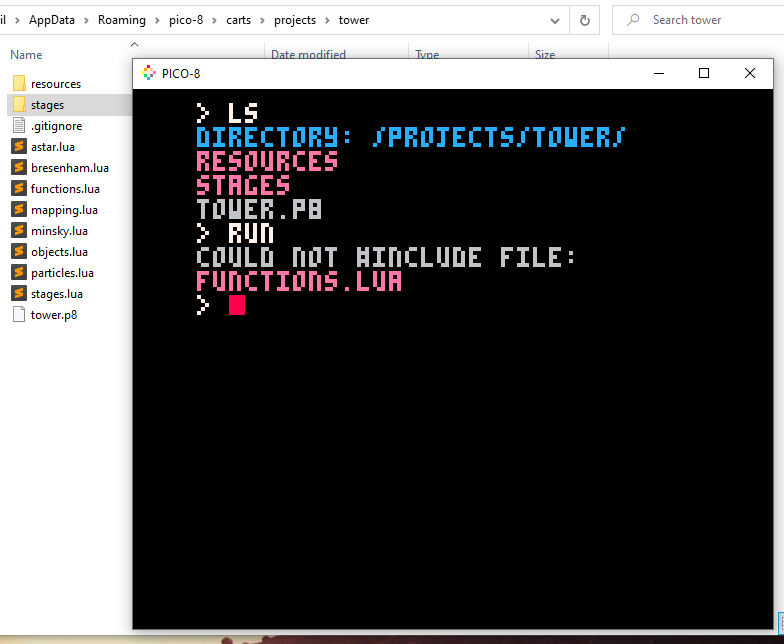This screenshot has height=644, width=784.
Task: Click the search magnifier icon in Explorer
Action: (x=634, y=20)
